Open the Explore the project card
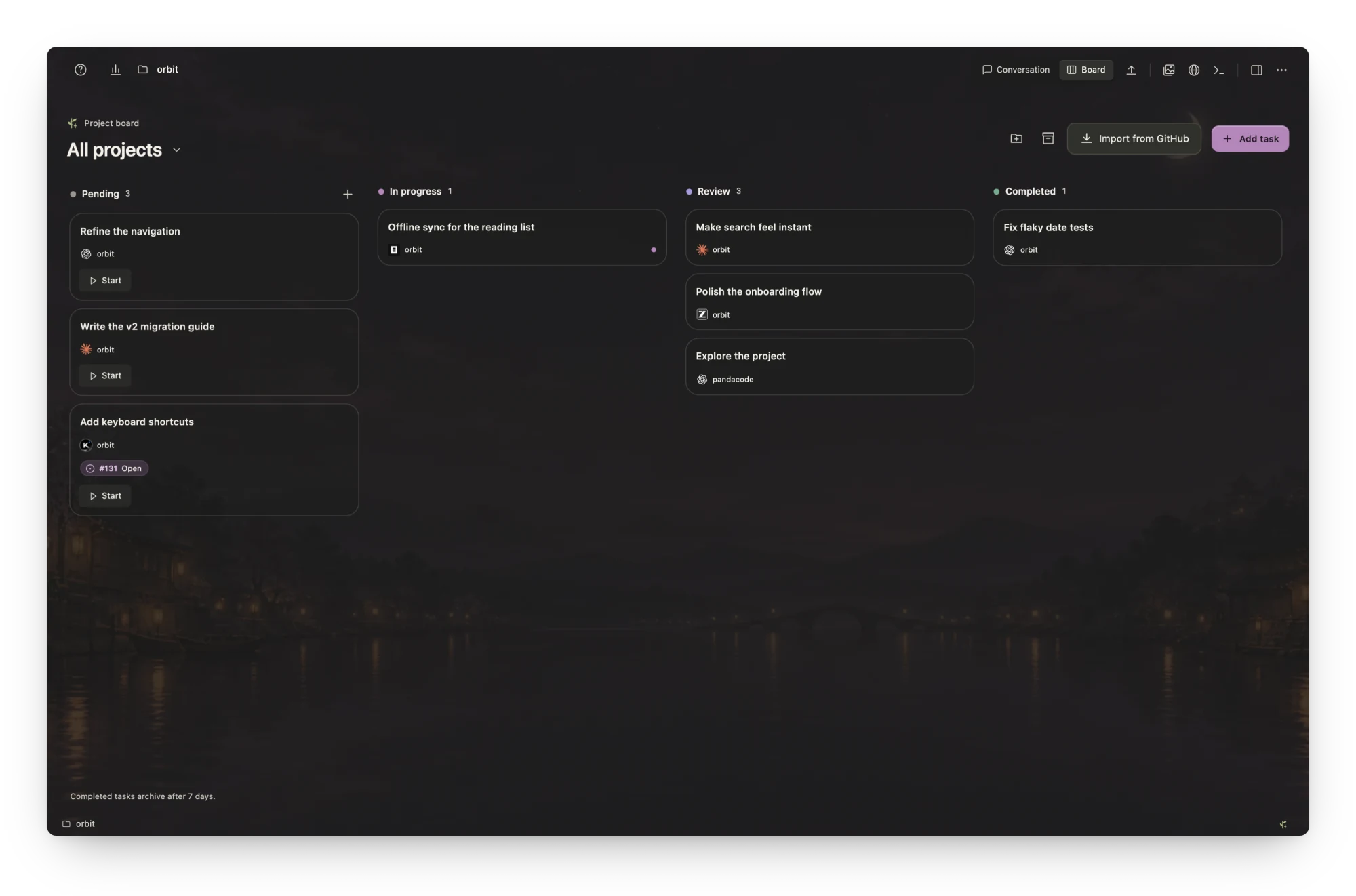This screenshot has width=1356, height=896. coord(830,367)
